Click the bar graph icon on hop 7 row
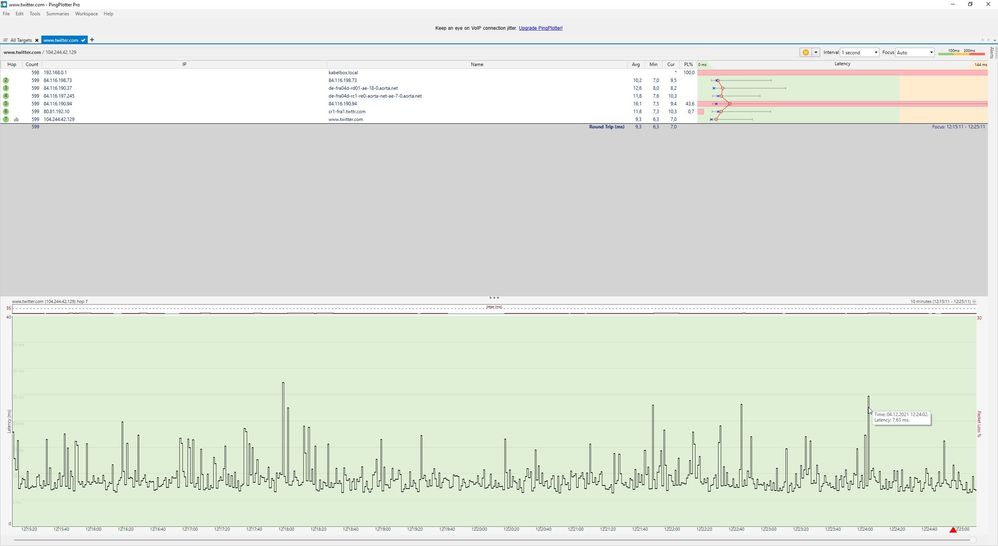This screenshot has height=546, width=998. [x=17, y=119]
